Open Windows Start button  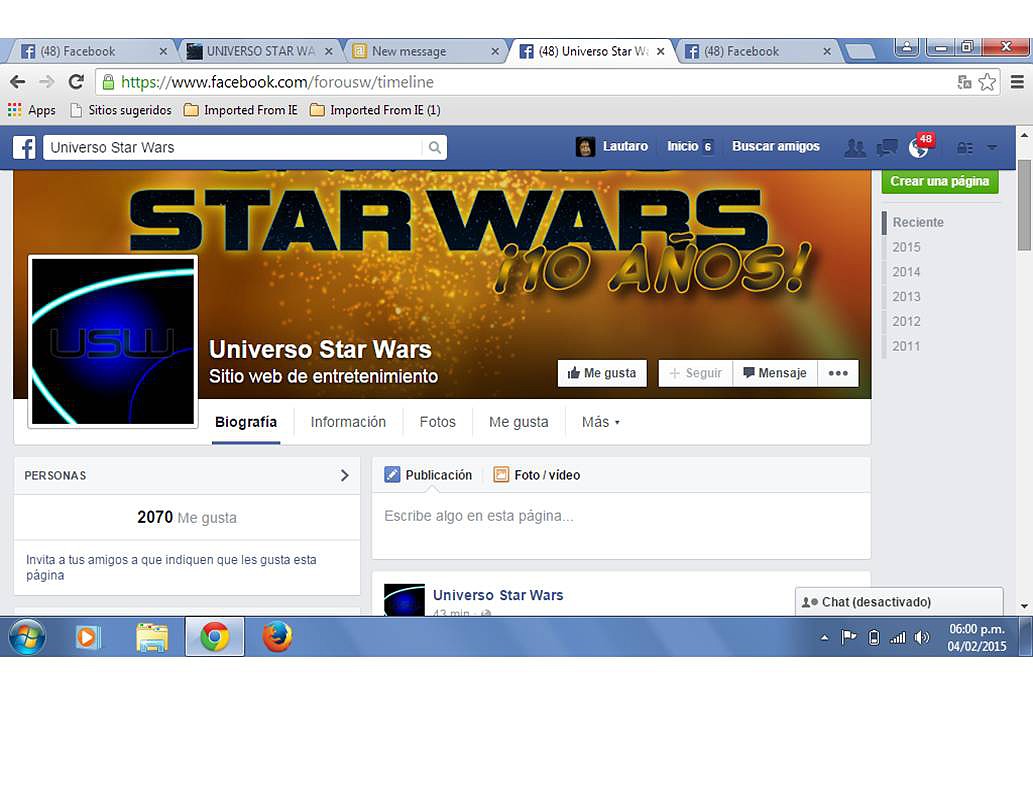pyautogui.click(x=27, y=637)
